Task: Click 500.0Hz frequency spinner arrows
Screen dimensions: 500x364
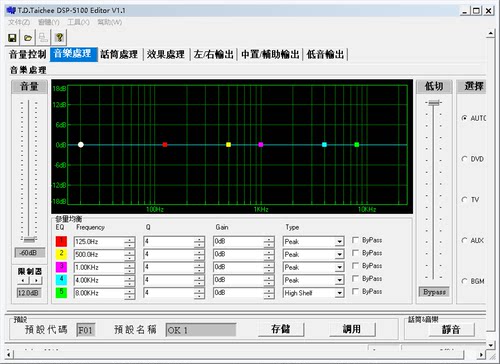Action: [x=129, y=255]
